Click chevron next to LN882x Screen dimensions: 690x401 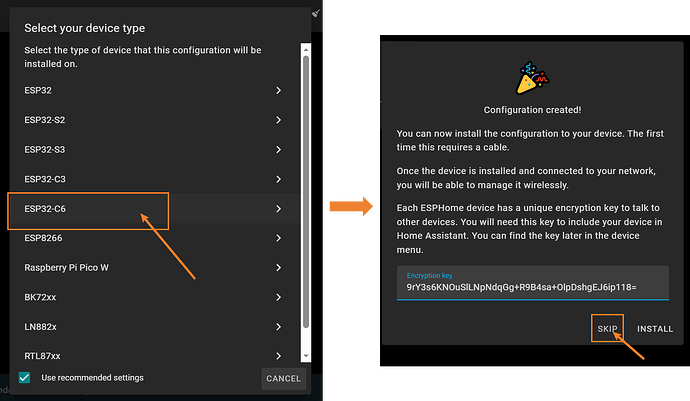pos(278,327)
